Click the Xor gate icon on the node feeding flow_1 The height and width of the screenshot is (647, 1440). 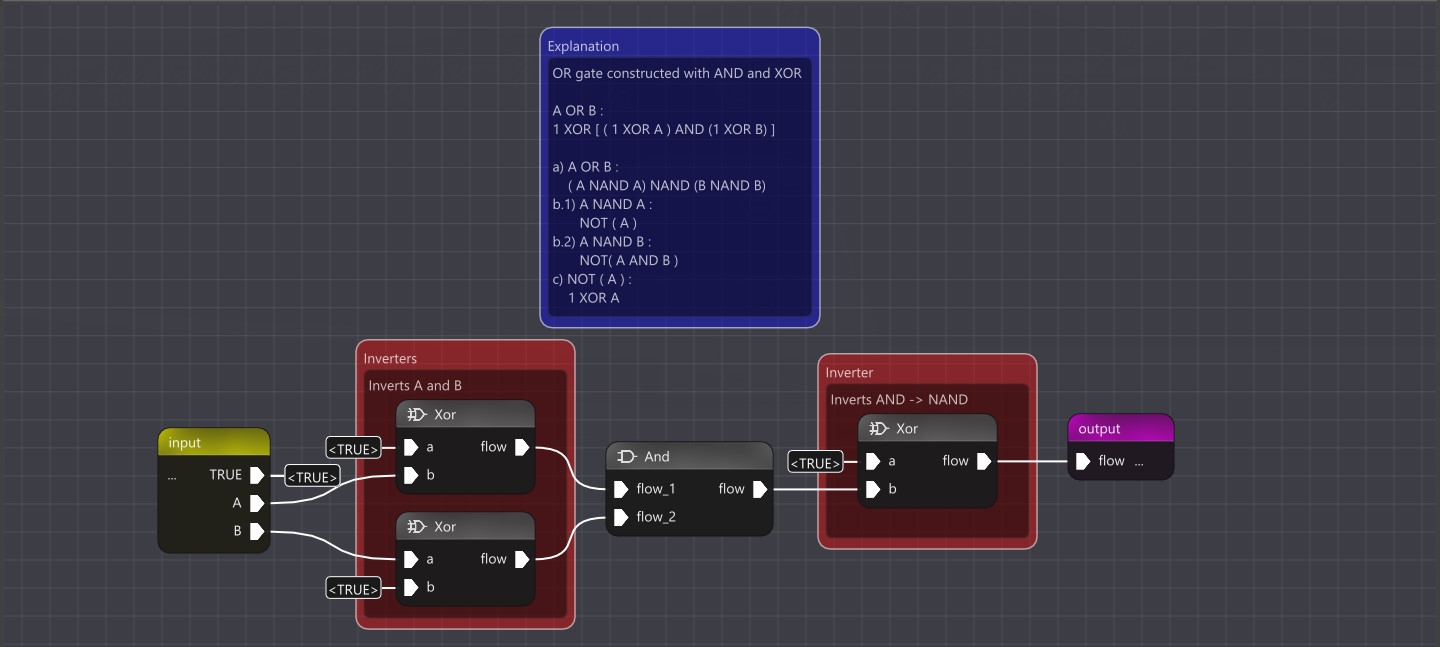[x=417, y=414]
